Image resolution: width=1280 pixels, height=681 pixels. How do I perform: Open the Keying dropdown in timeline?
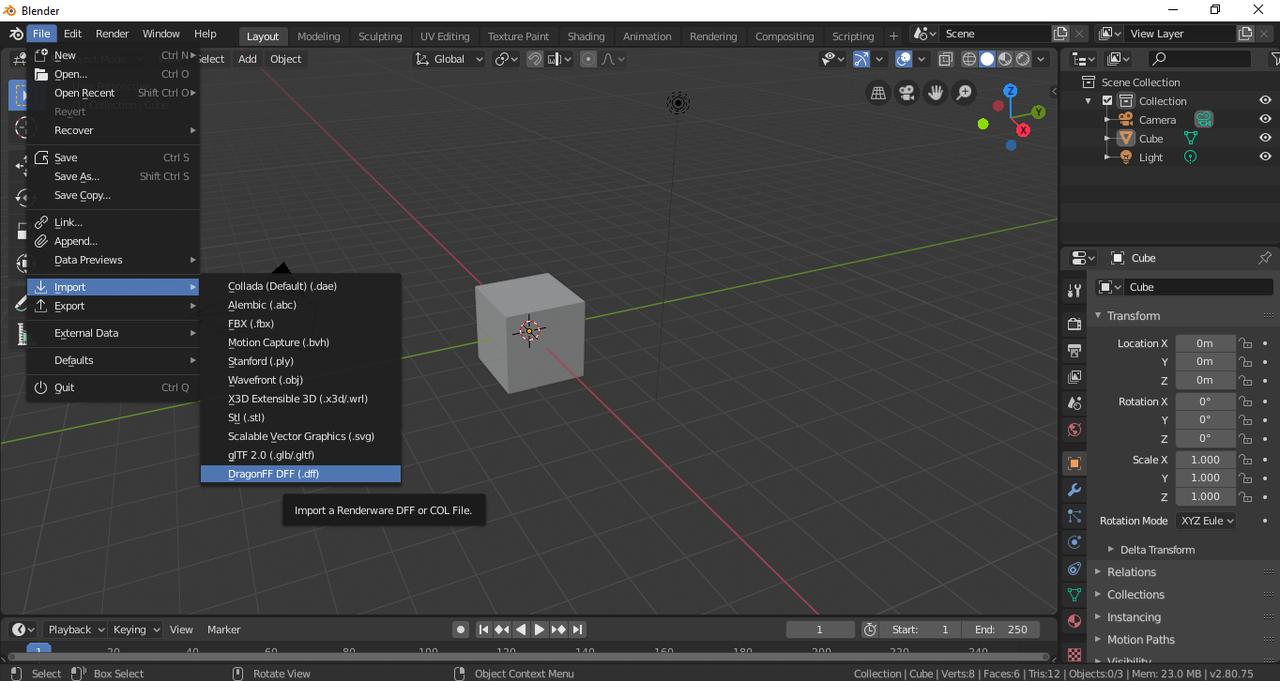pyautogui.click(x=136, y=630)
